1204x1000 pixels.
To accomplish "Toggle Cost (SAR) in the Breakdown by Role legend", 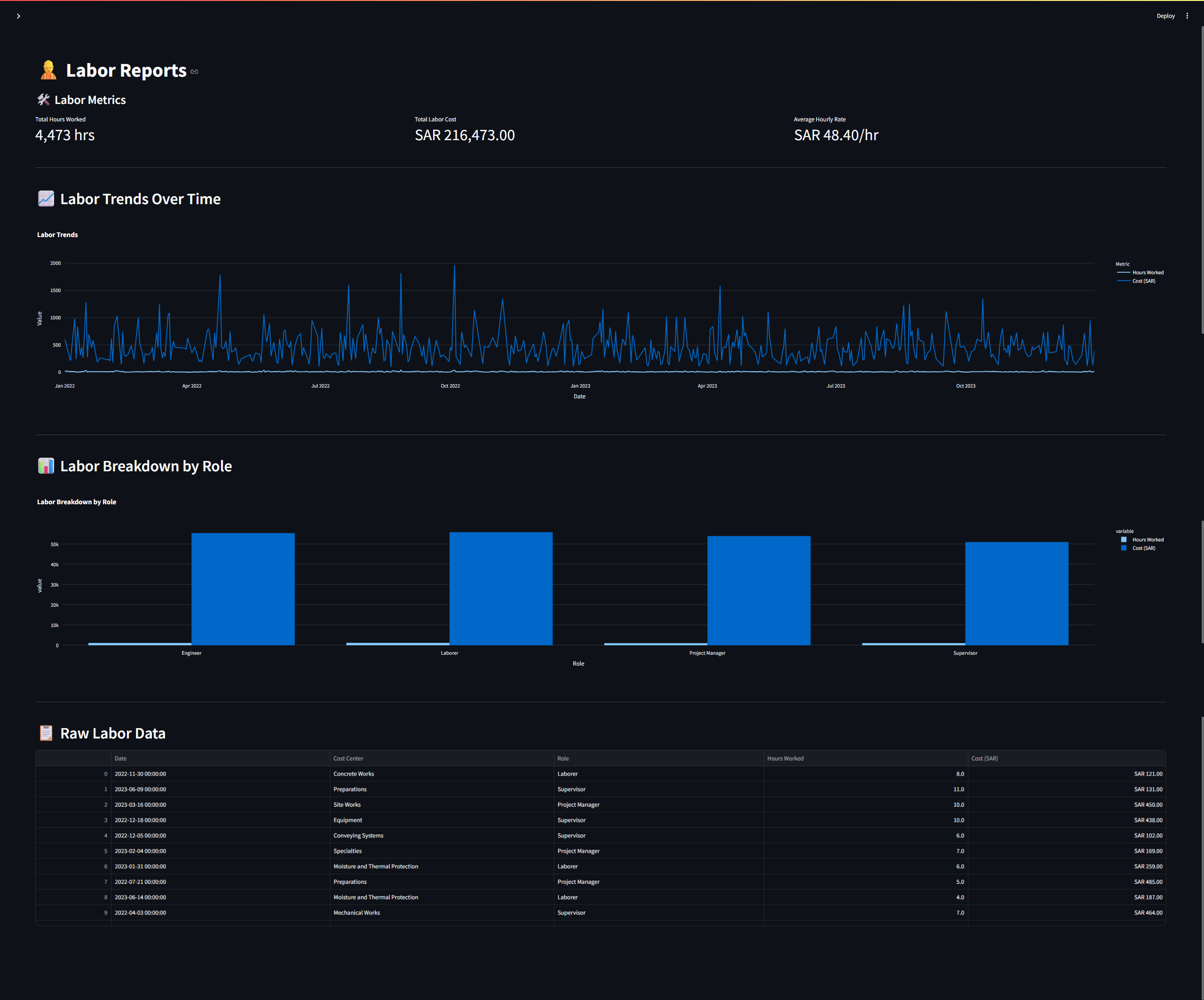I will coord(1138,548).
